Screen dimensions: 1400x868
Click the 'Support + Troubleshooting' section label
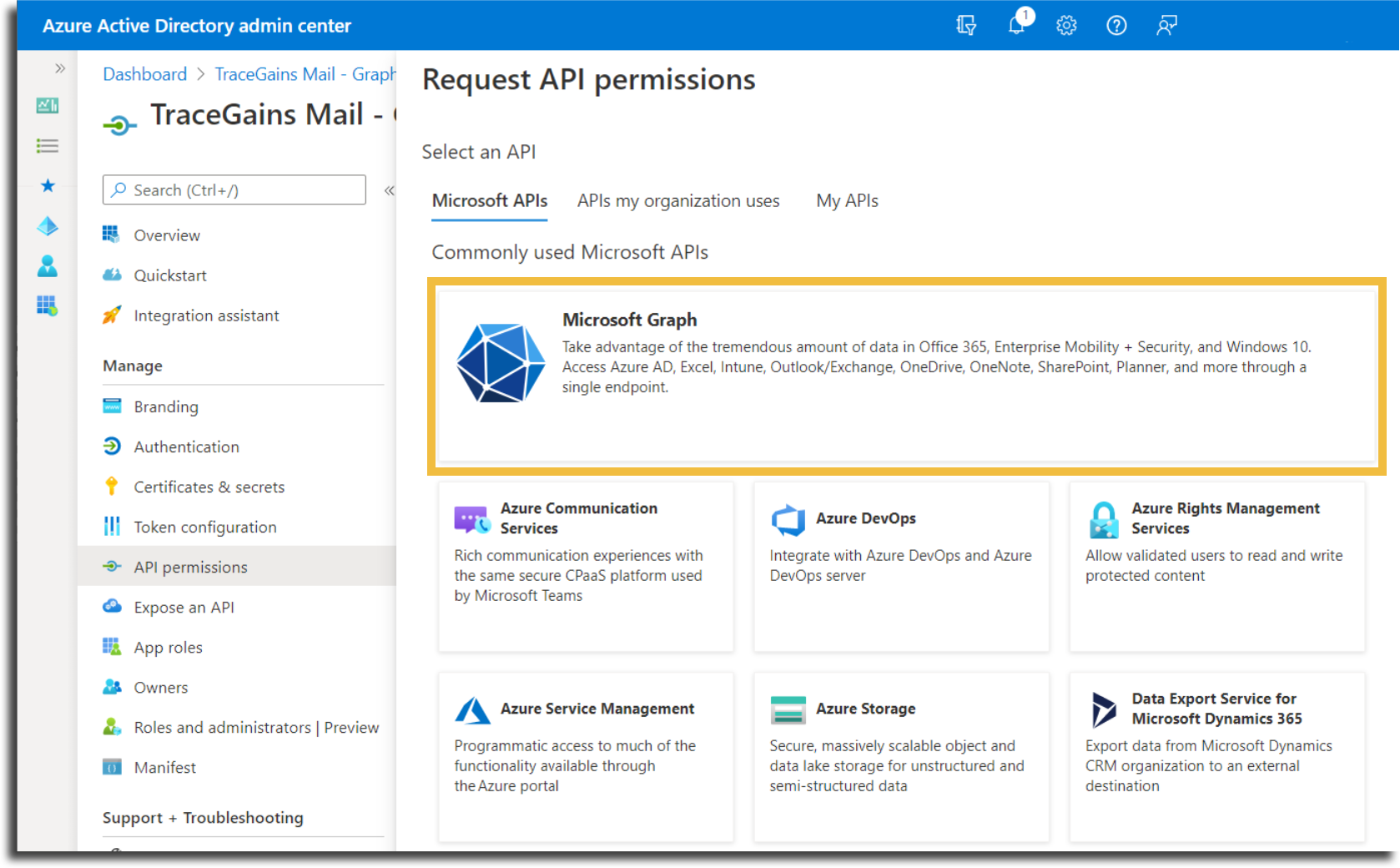click(x=203, y=818)
